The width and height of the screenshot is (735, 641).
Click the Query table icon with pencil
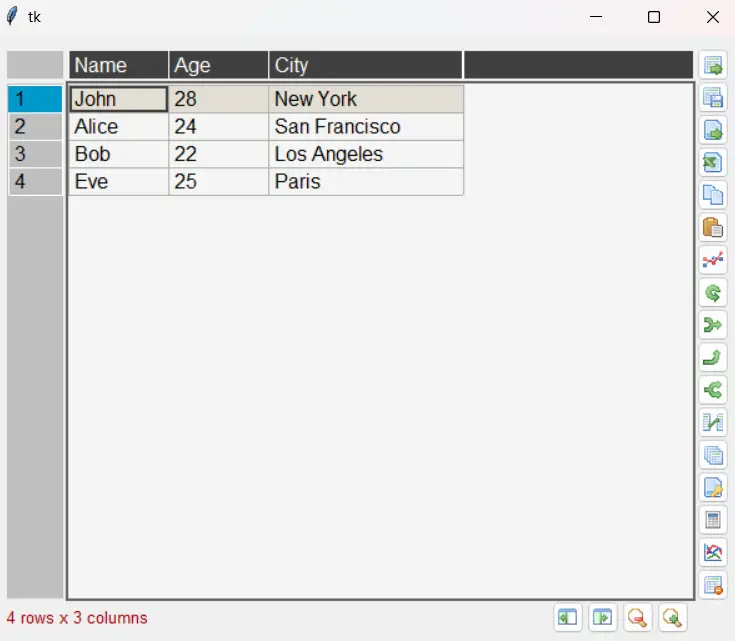tap(712, 487)
